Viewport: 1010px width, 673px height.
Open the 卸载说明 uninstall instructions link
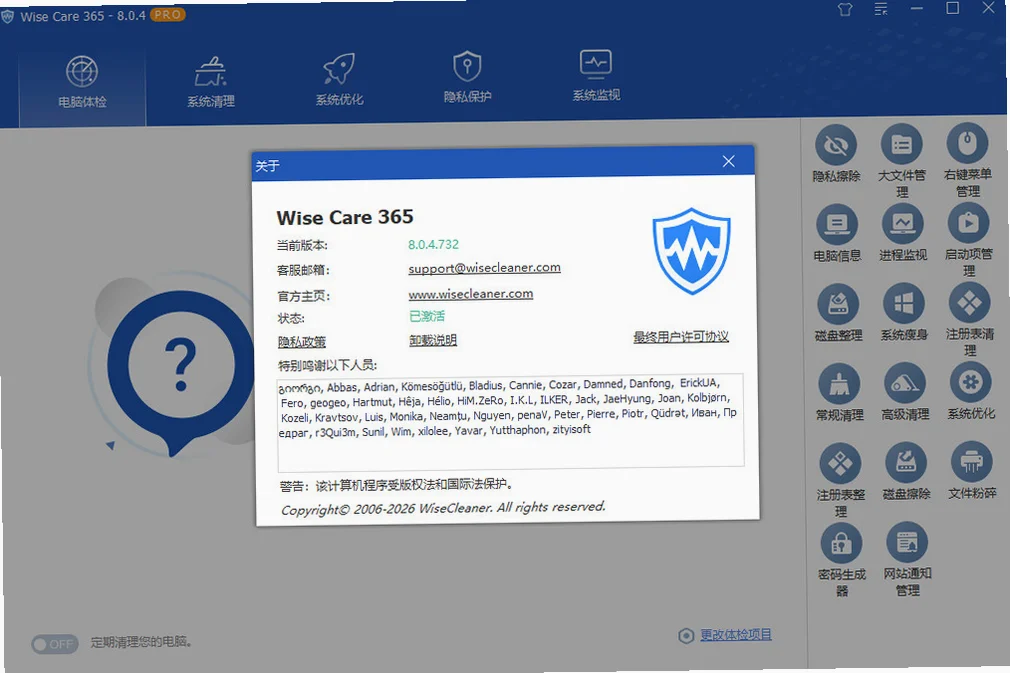click(433, 339)
